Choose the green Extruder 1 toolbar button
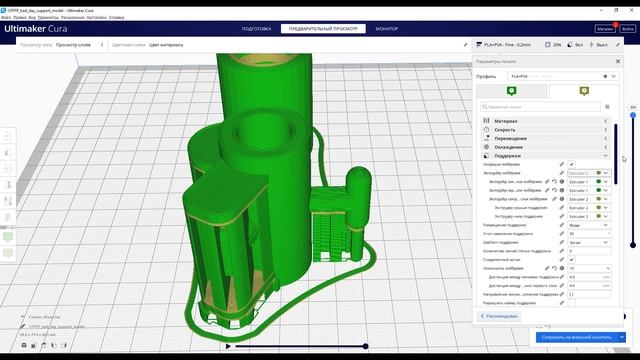640x360 pixels. click(8, 237)
